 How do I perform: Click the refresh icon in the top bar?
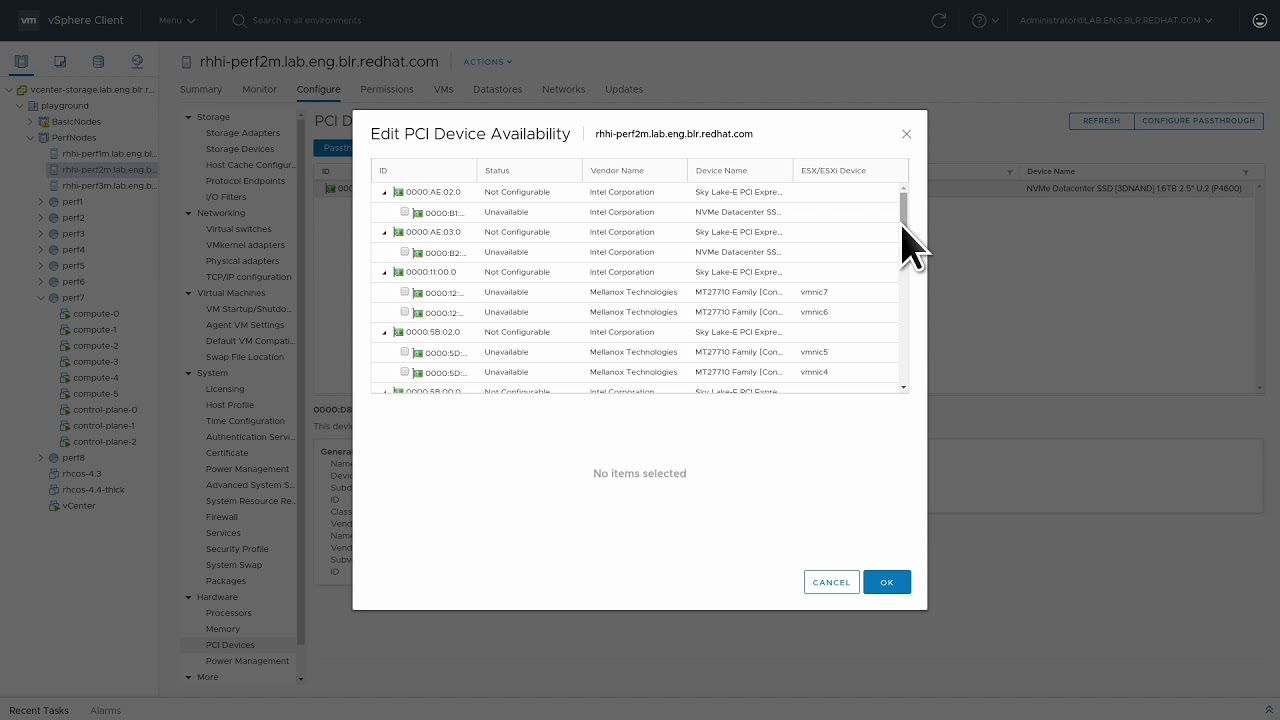[x=938, y=20]
